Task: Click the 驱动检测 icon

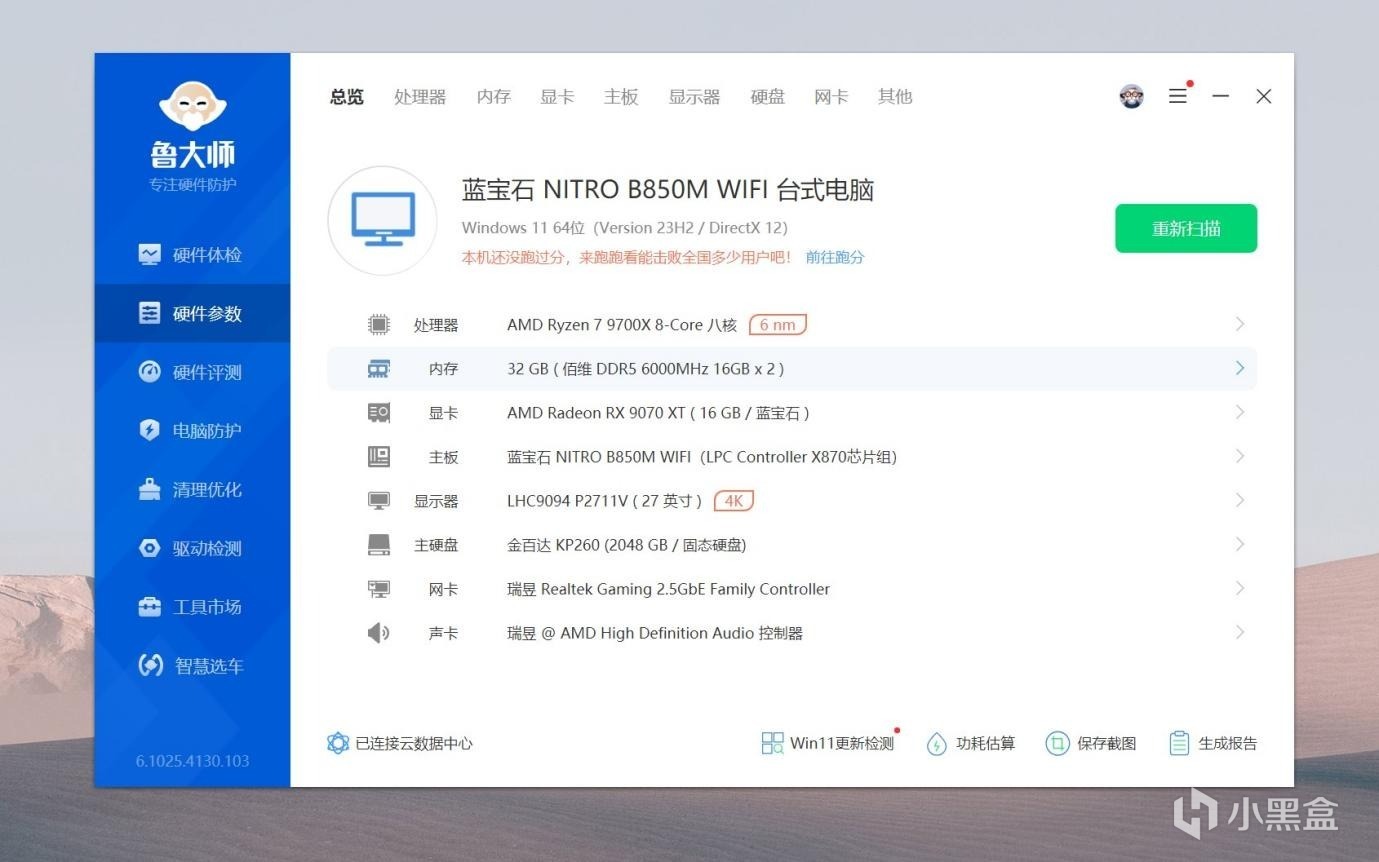Action: coord(149,548)
